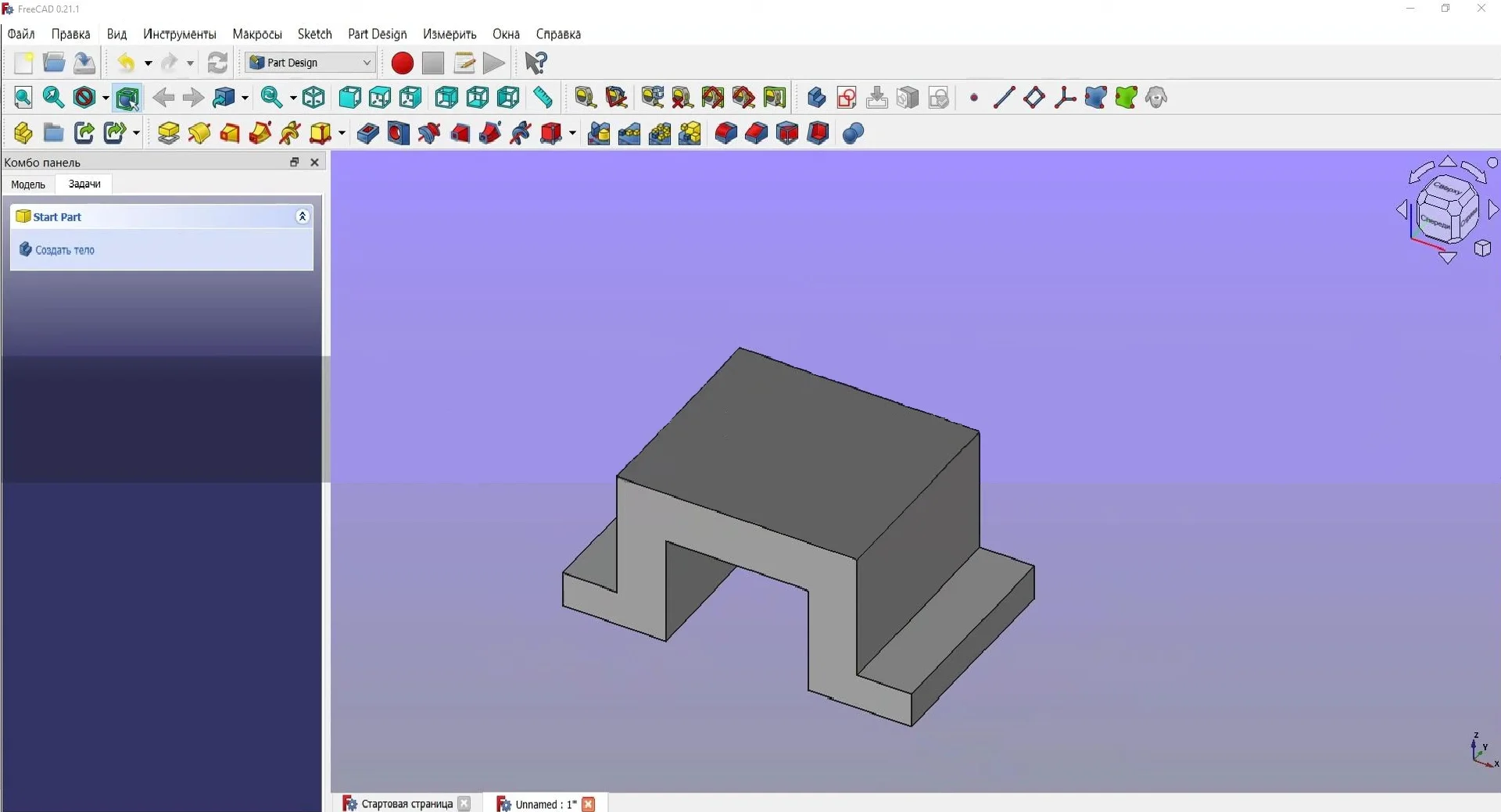
Task: Set the isometric view
Action: tap(313, 98)
